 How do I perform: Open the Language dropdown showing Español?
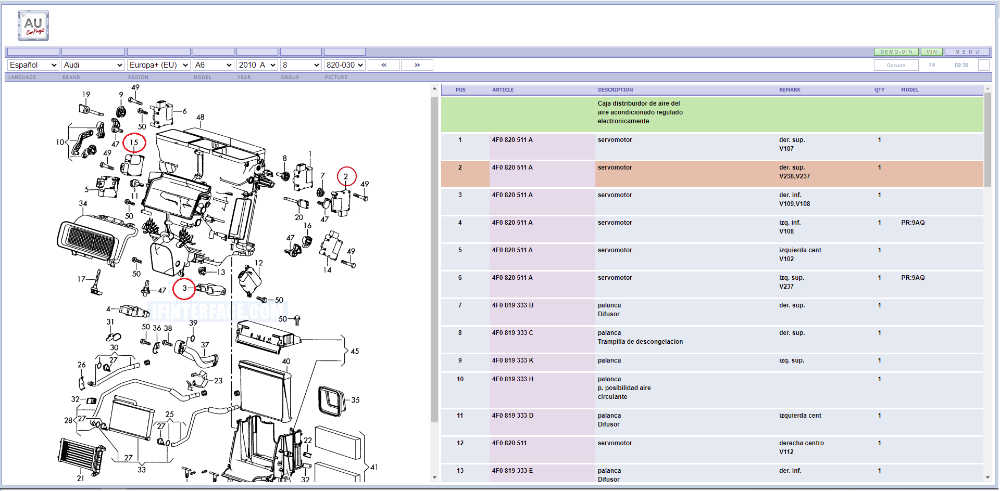click(33, 65)
